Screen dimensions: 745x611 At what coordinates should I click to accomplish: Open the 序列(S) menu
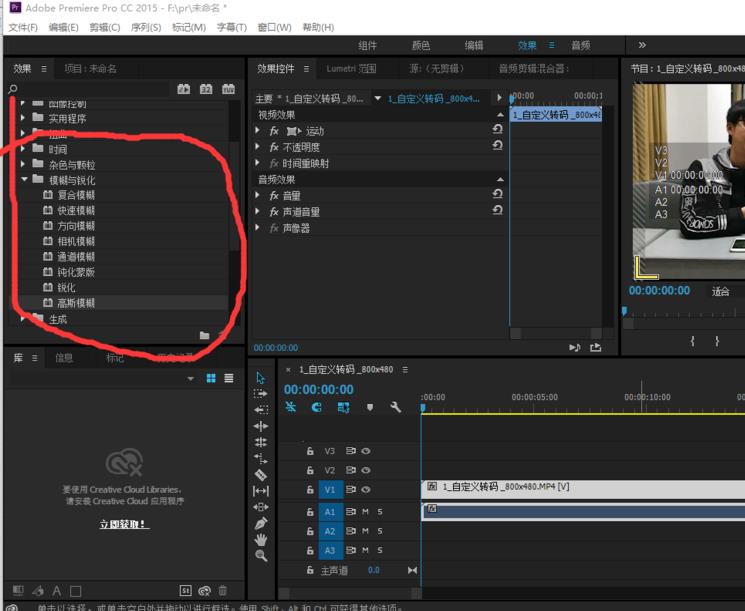[146, 27]
